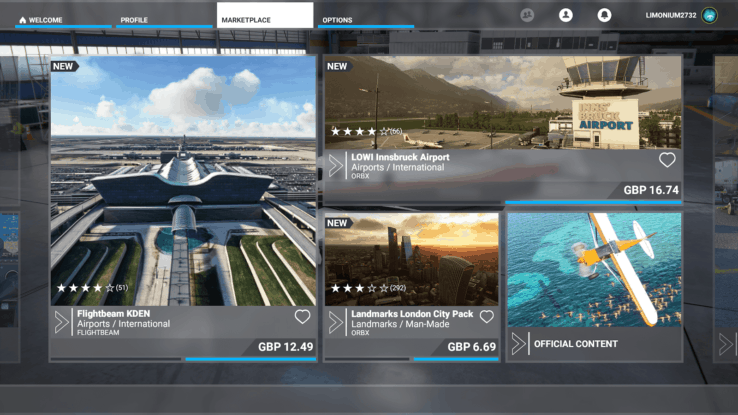738x415 pixels.
Task: Click the home icon on Welcome tab
Action: pos(23,20)
